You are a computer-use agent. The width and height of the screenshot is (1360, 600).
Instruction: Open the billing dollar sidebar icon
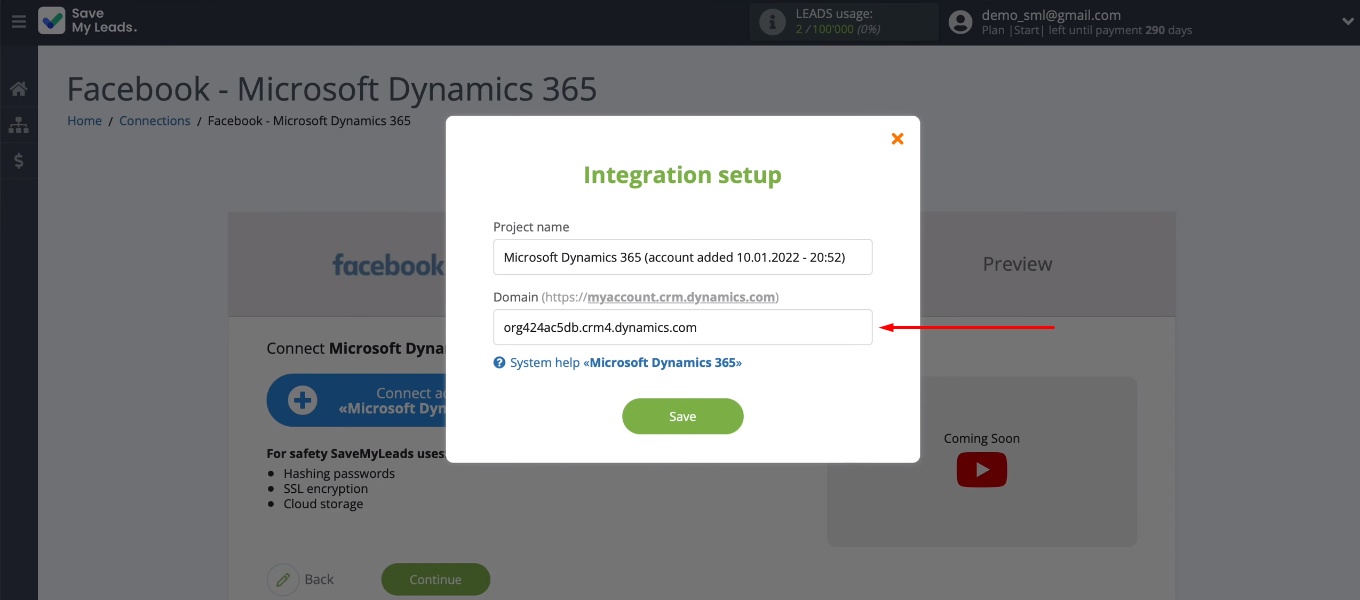pos(18,161)
